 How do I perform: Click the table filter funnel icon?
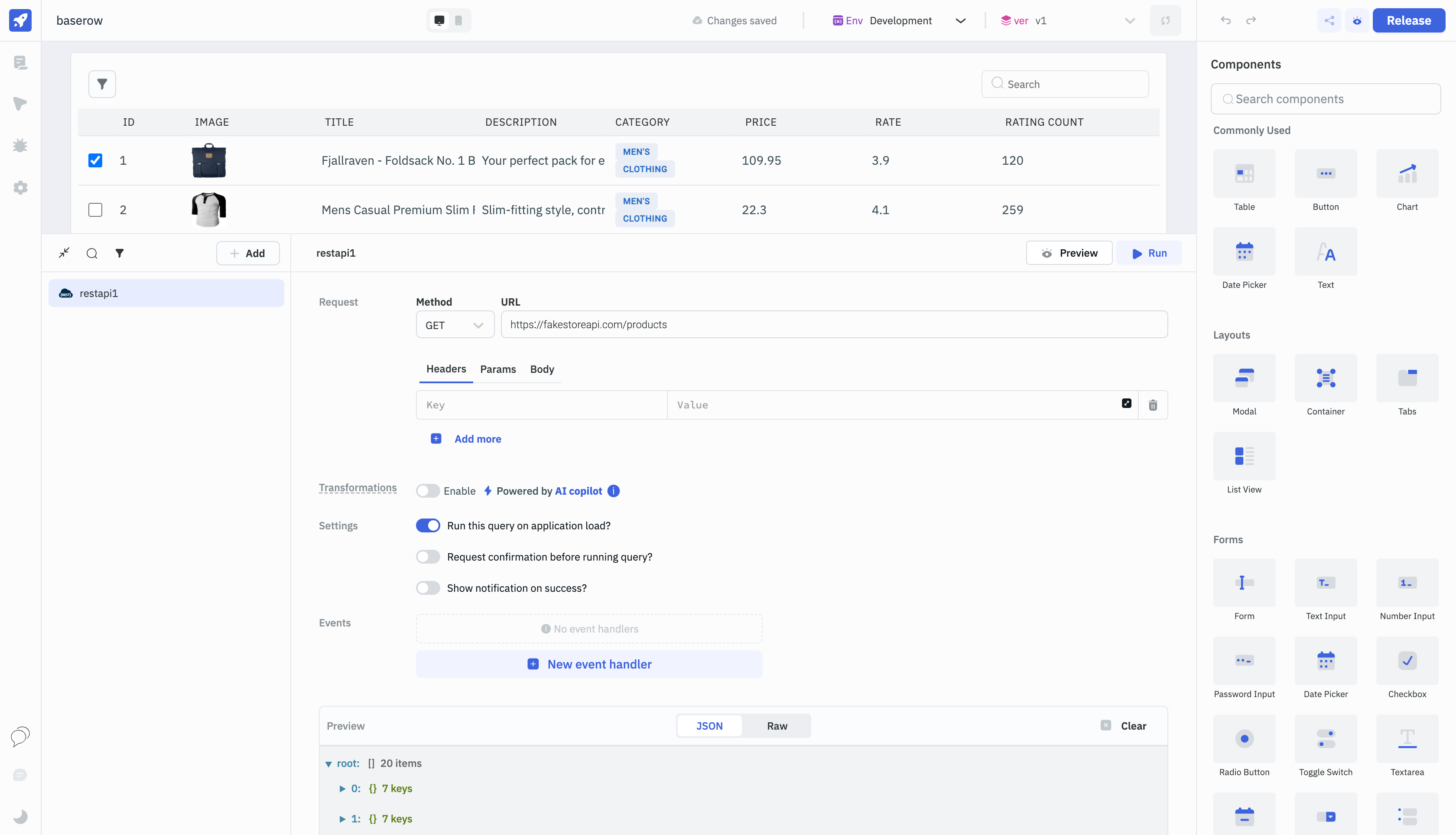102,84
